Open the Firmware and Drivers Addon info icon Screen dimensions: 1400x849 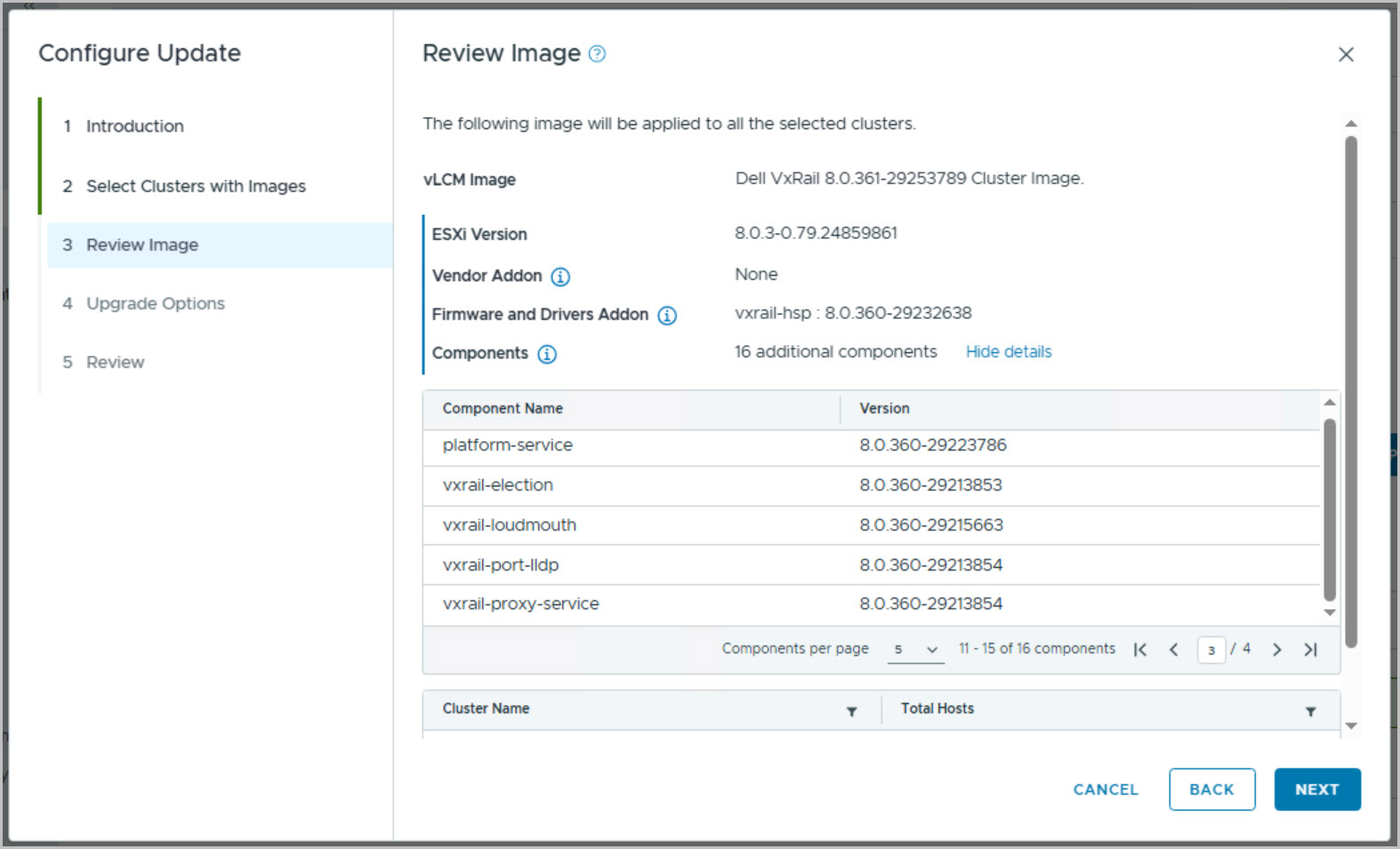[x=667, y=316]
